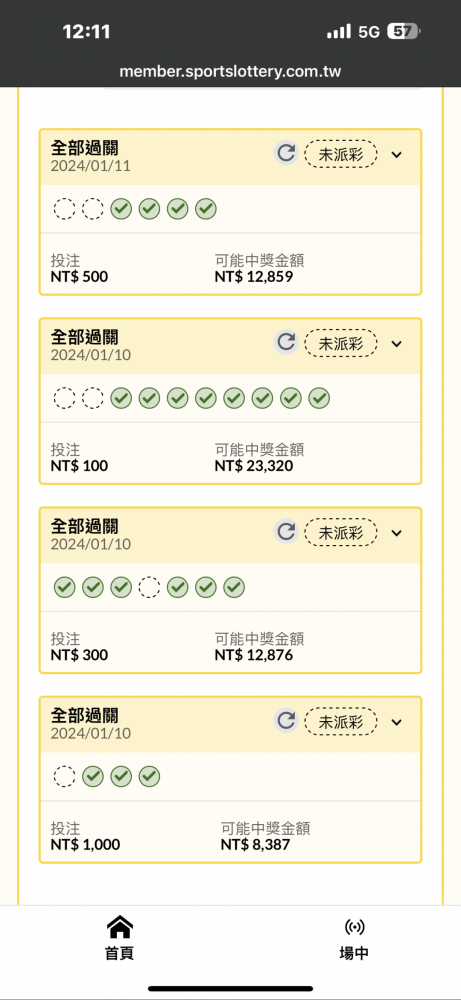Tap the empty circle in NT$ 12,876 slip
This screenshot has width=461, height=1000.
[x=149, y=587]
